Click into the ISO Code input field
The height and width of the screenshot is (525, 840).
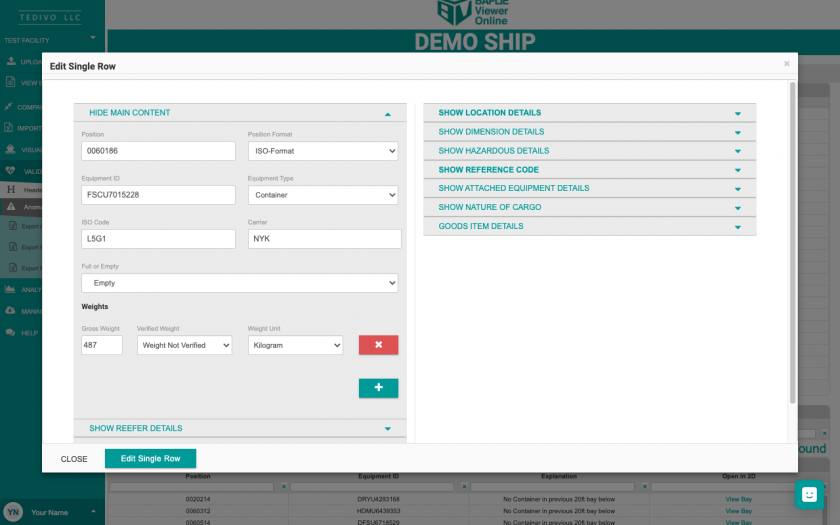(158, 239)
